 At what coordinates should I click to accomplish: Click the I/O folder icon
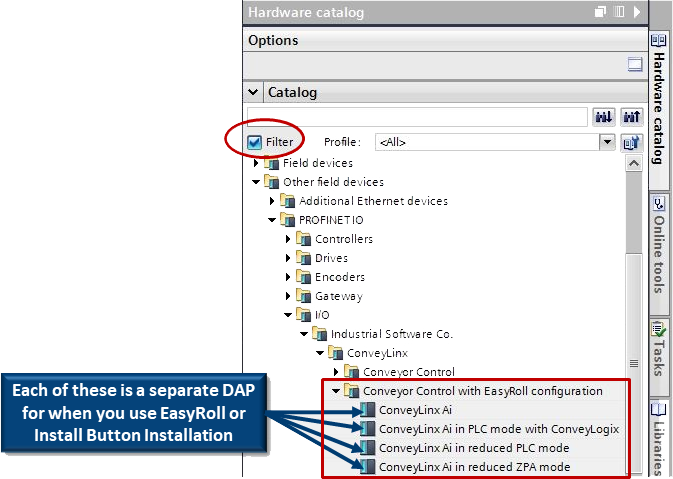click(x=303, y=315)
